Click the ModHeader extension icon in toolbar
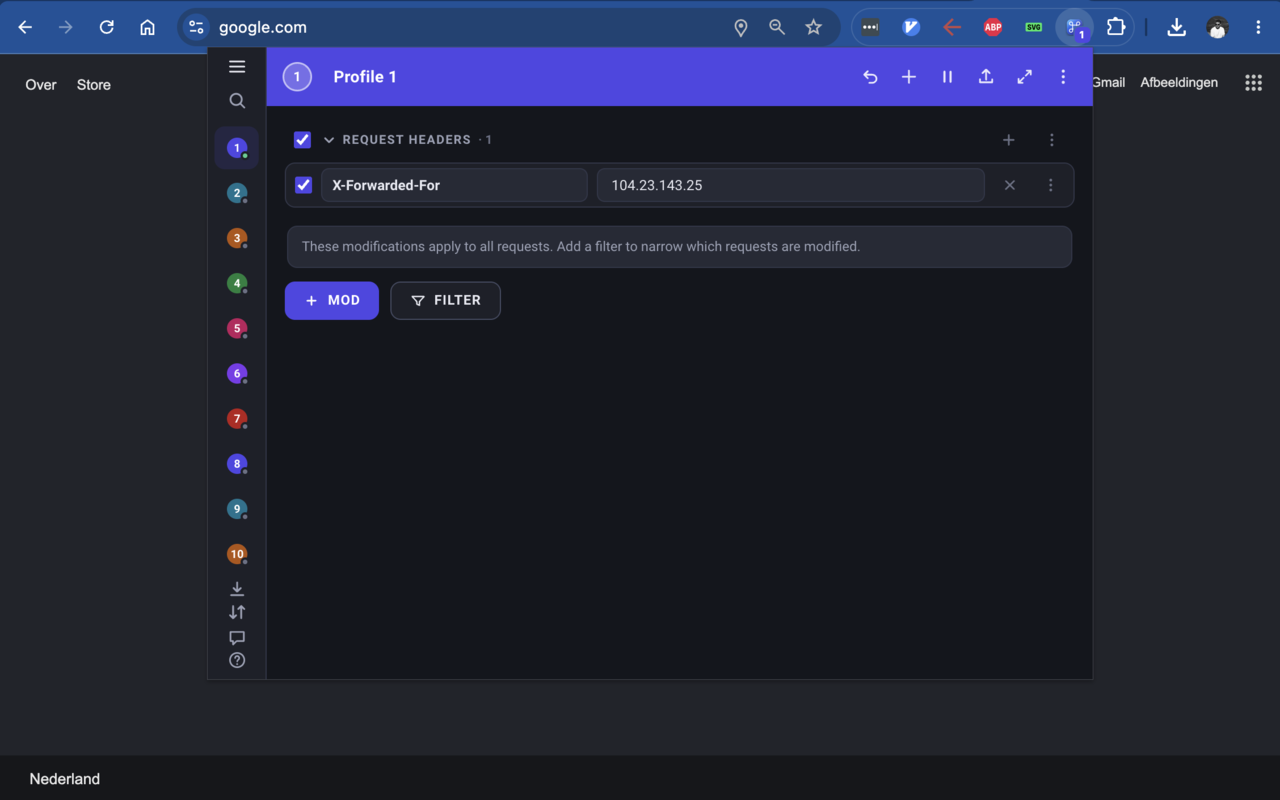Viewport: 1280px width, 800px height. (x=1075, y=27)
